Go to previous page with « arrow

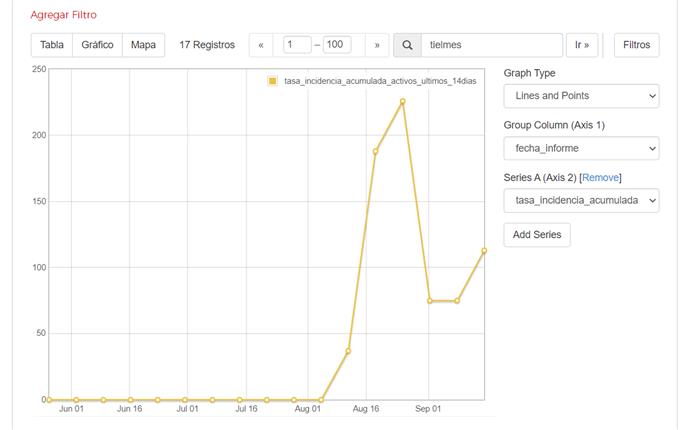point(261,45)
